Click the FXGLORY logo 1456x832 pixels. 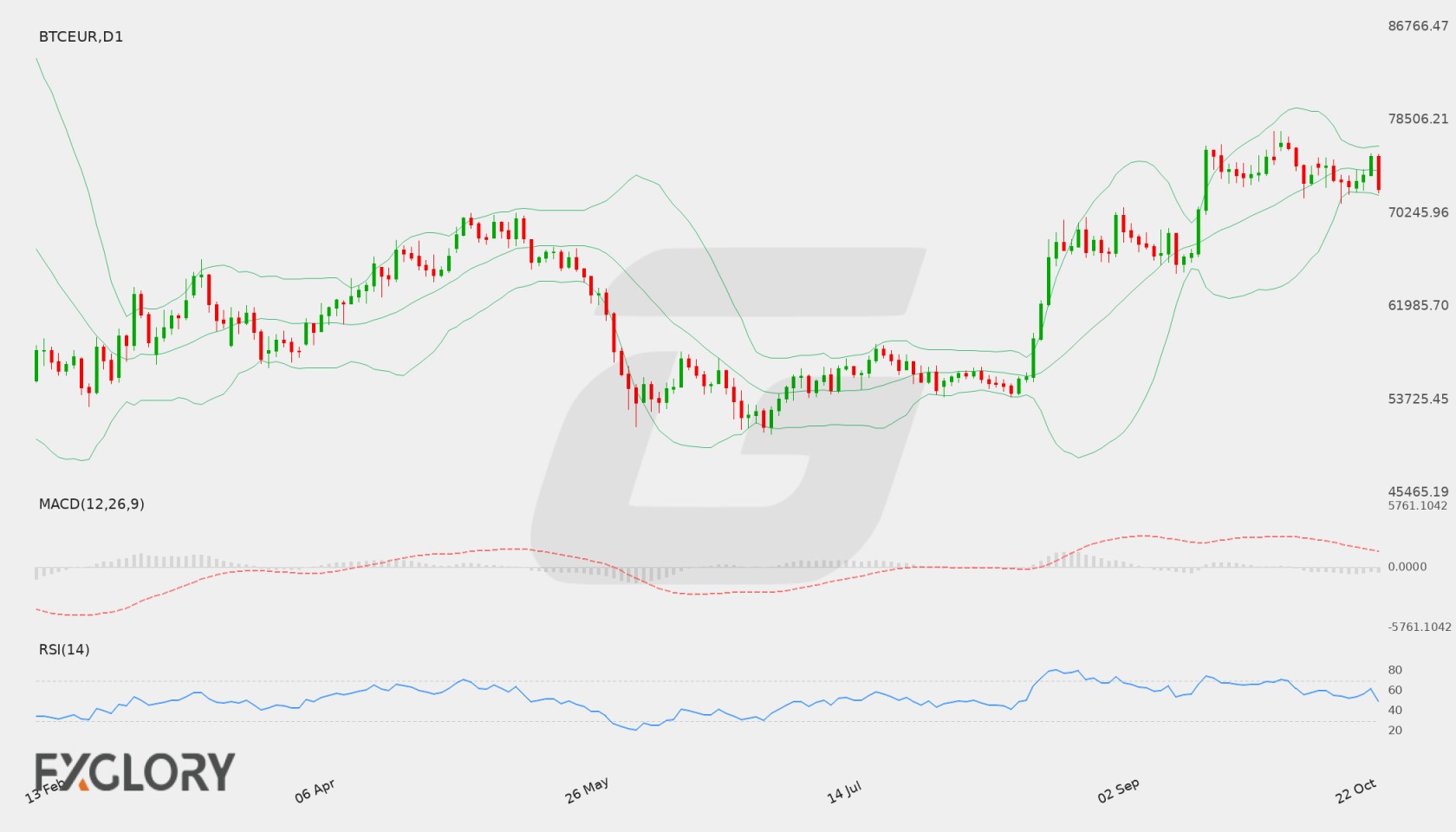click(135, 771)
